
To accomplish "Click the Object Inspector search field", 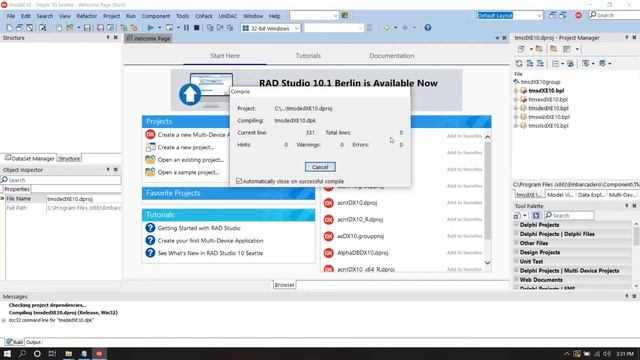I will tap(61, 180).
